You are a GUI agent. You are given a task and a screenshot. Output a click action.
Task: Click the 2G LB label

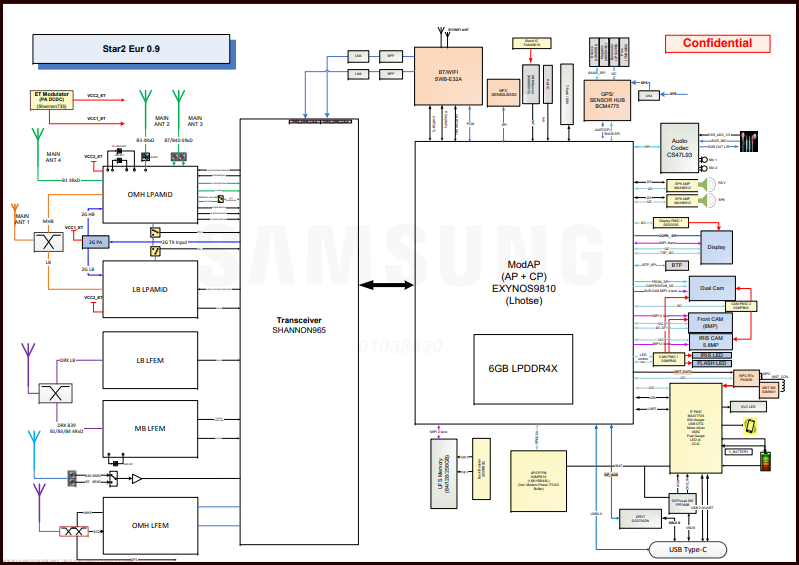(88, 269)
